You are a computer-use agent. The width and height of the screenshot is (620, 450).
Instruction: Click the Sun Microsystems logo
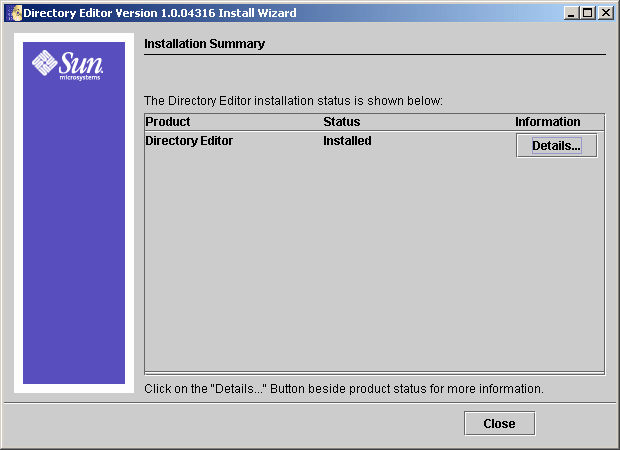point(67,65)
